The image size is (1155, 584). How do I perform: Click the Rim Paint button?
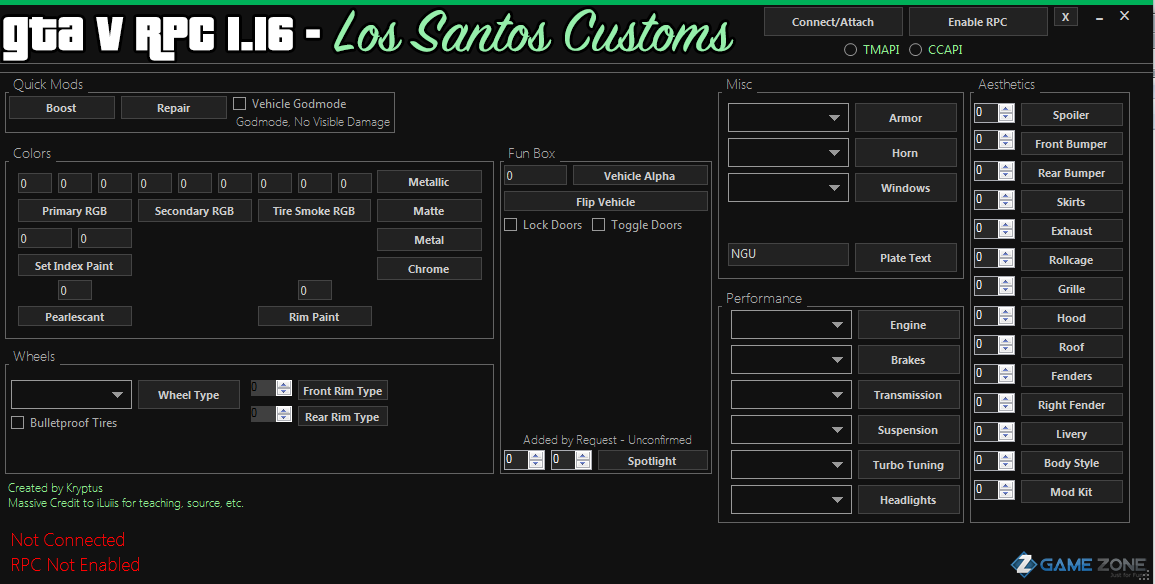(x=314, y=317)
